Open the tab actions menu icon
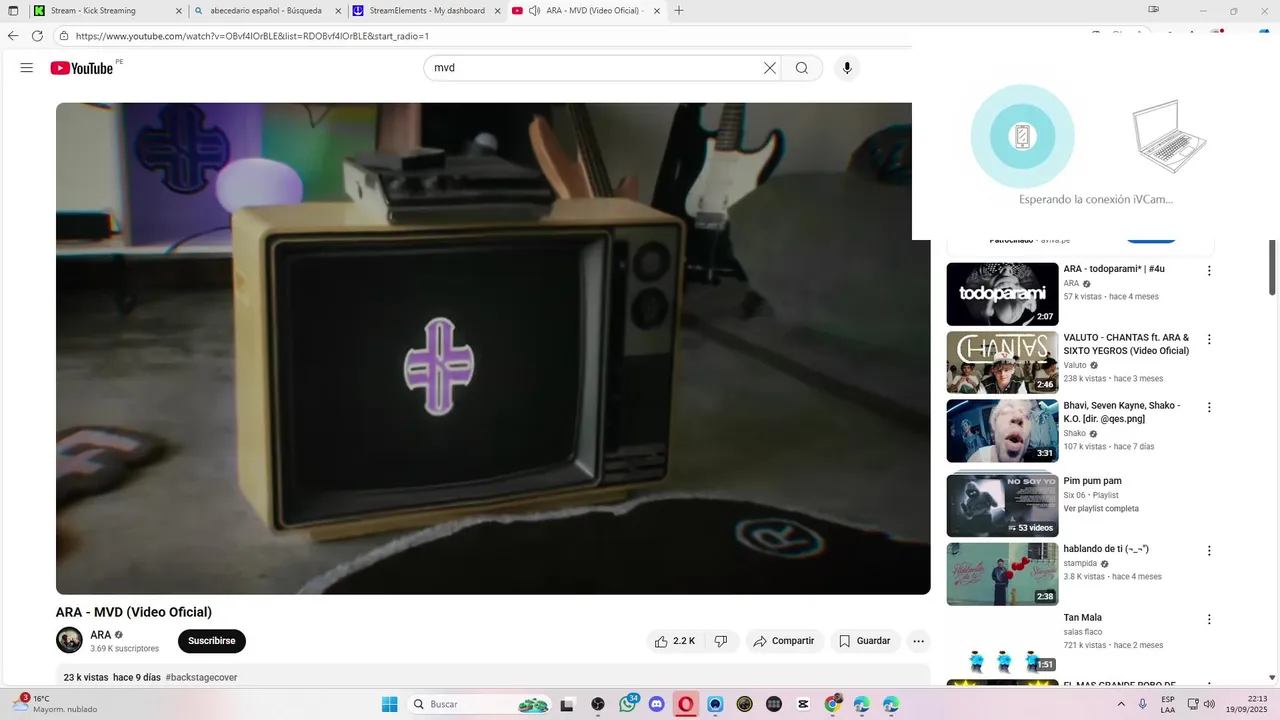Viewport: 1280px width, 720px height. [13, 11]
